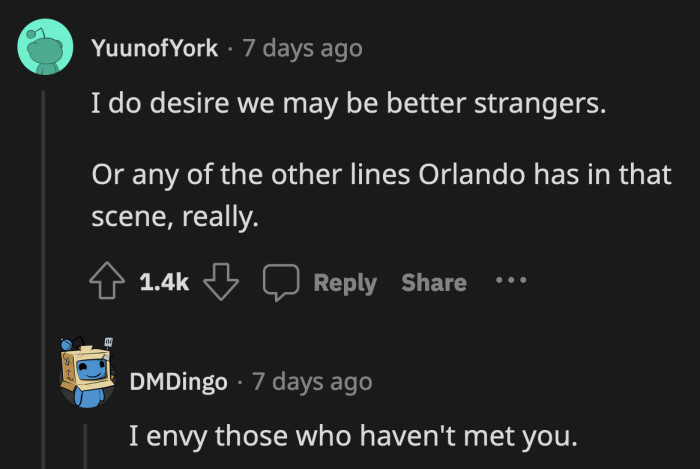Go to DMDingo's username profile link
The width and height of the screenshot is (700, 469).
[x=179, y=382]
